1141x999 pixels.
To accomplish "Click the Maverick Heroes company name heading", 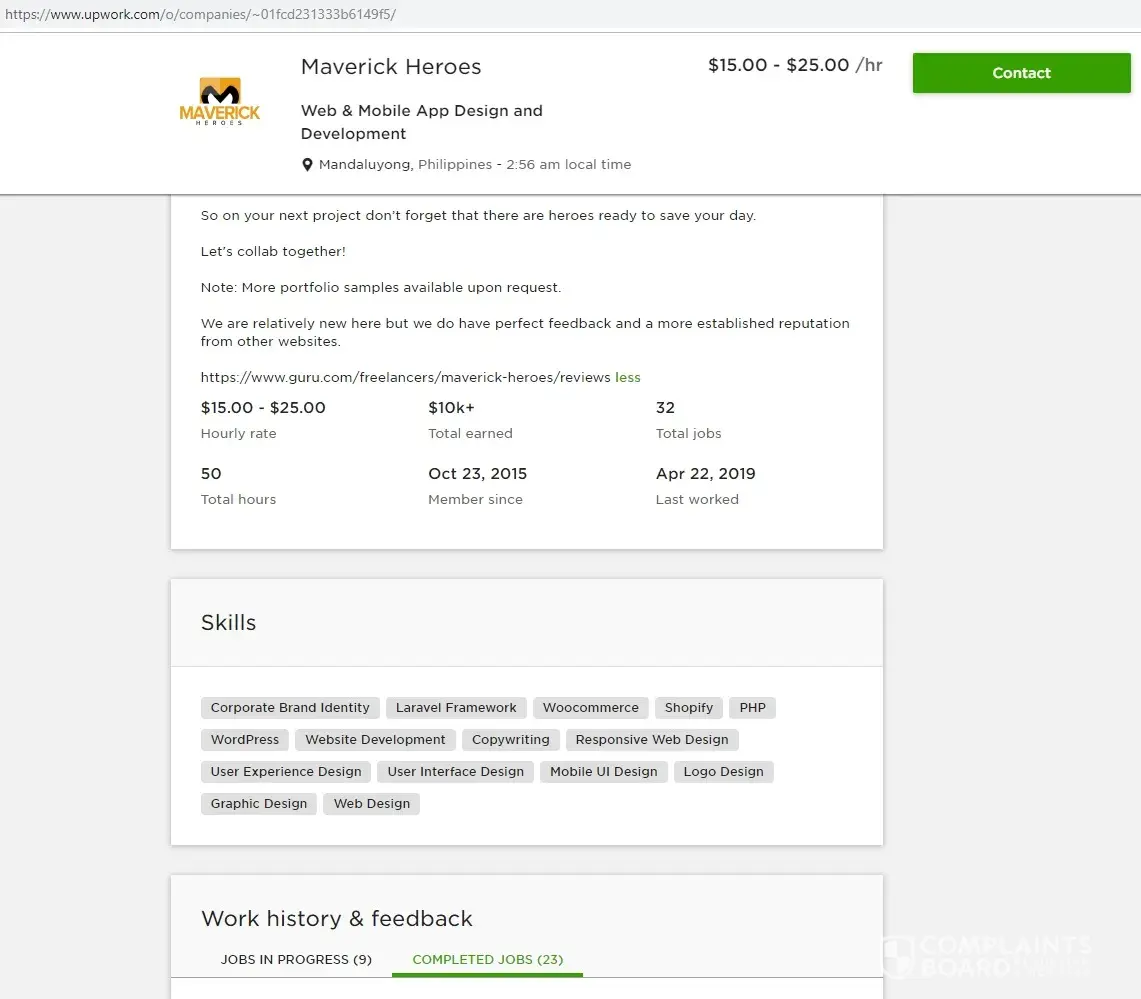I will tap(391, 67).
